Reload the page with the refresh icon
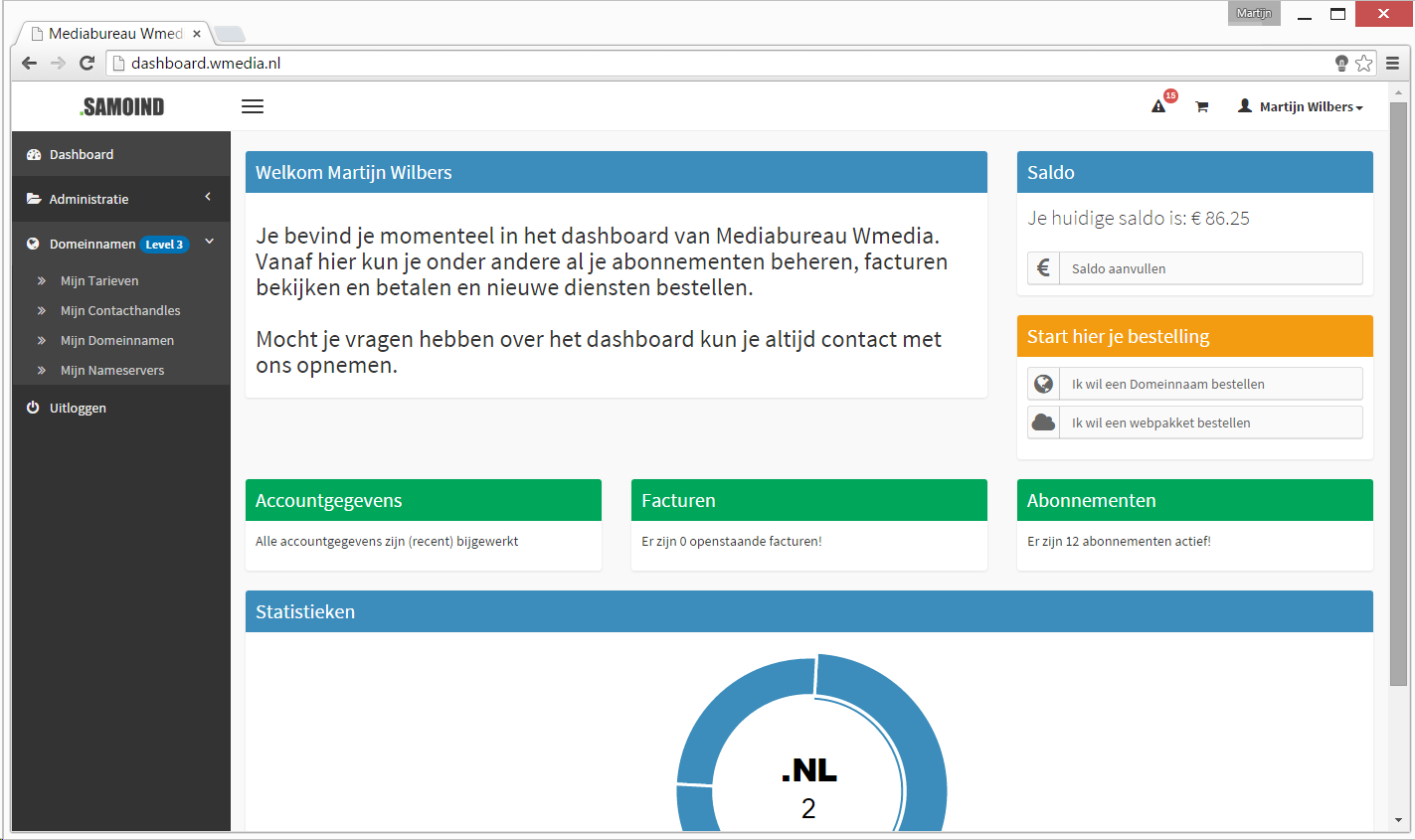 tap(87, 63)
